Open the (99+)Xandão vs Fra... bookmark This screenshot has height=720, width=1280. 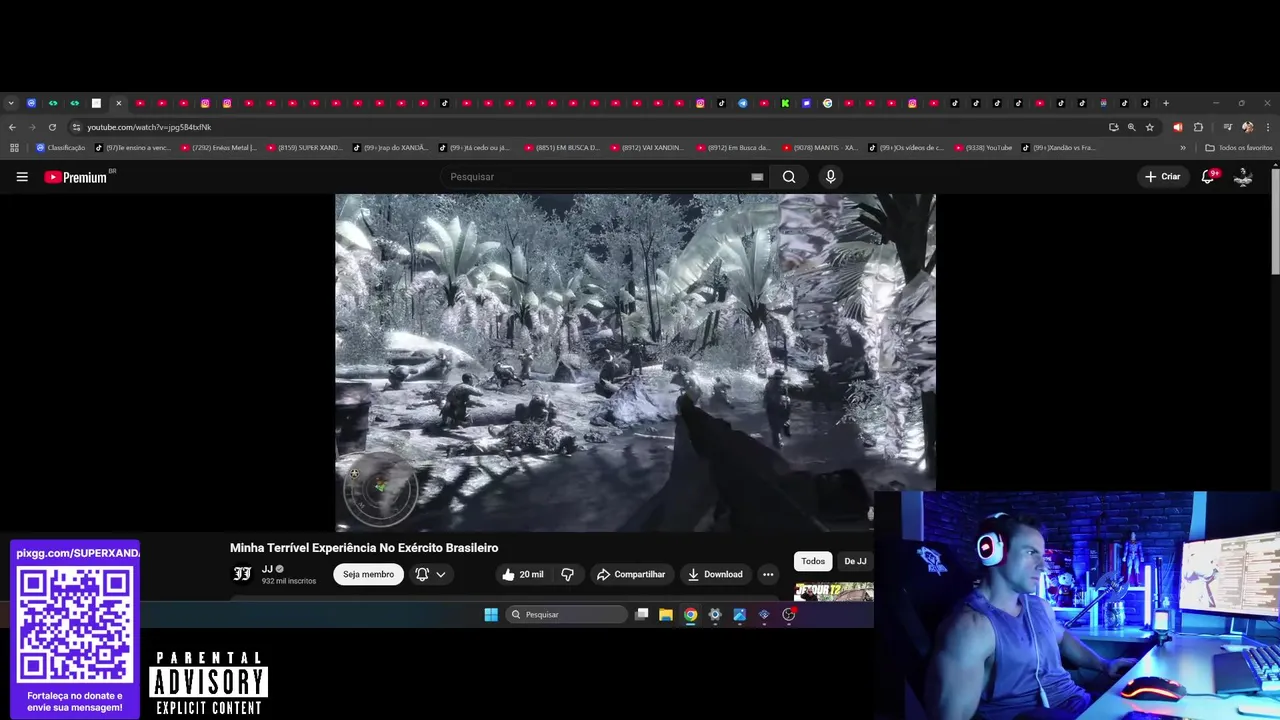coord(1059,148)
